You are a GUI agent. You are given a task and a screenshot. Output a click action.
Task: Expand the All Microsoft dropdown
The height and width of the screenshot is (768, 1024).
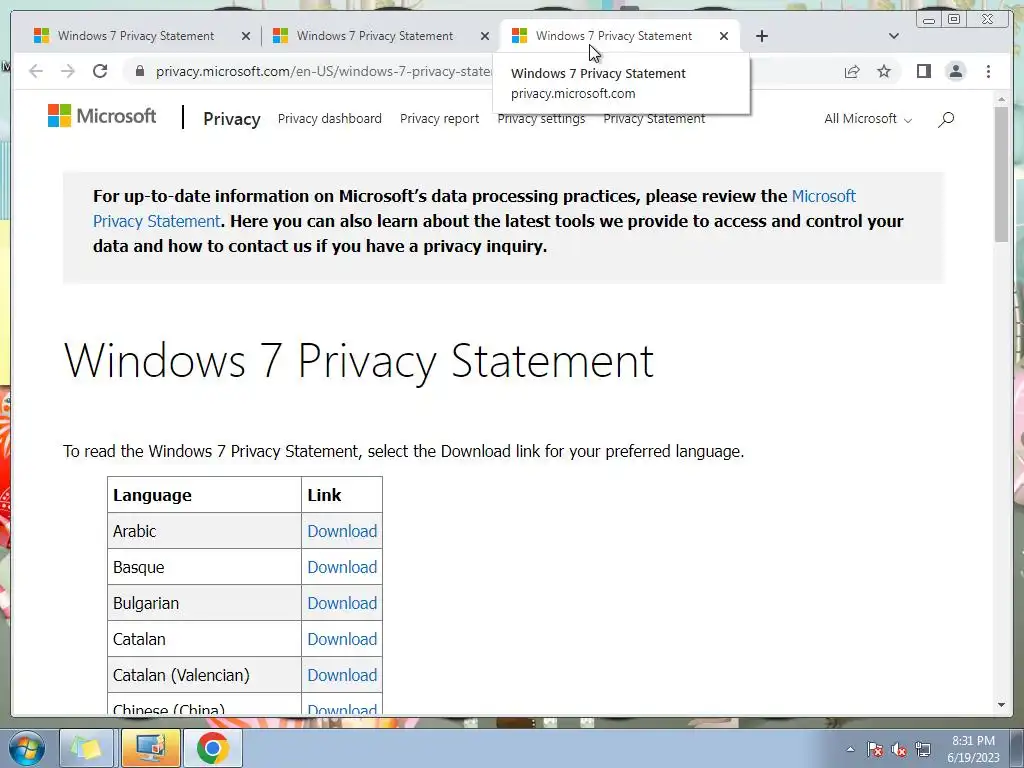pos(868,119)
